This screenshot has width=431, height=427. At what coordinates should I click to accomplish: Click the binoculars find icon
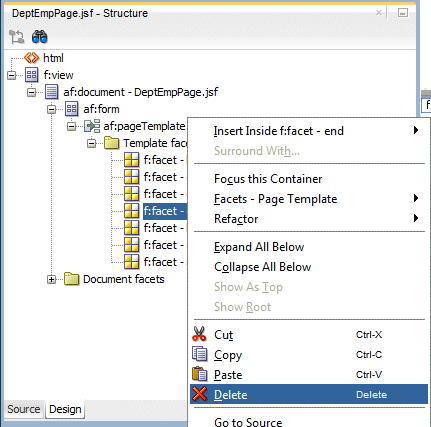(39, 37)
